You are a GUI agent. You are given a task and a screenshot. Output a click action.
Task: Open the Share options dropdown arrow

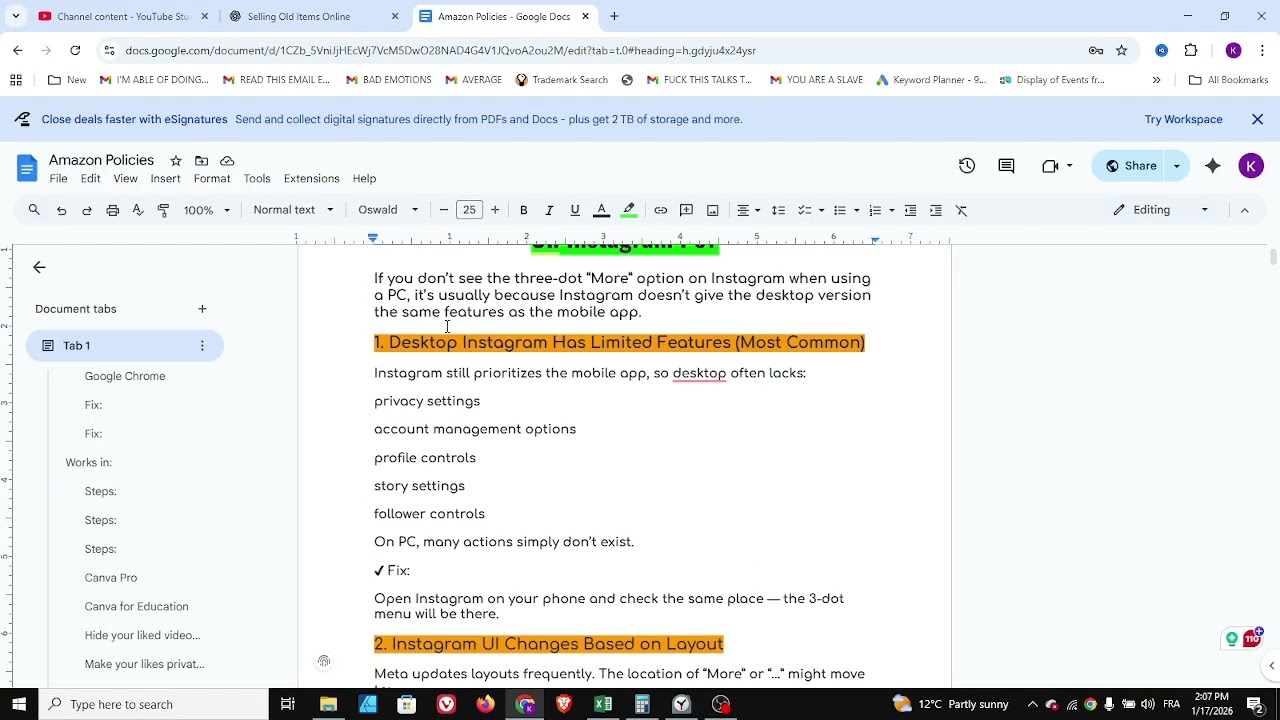click(x=1177, y=166)
